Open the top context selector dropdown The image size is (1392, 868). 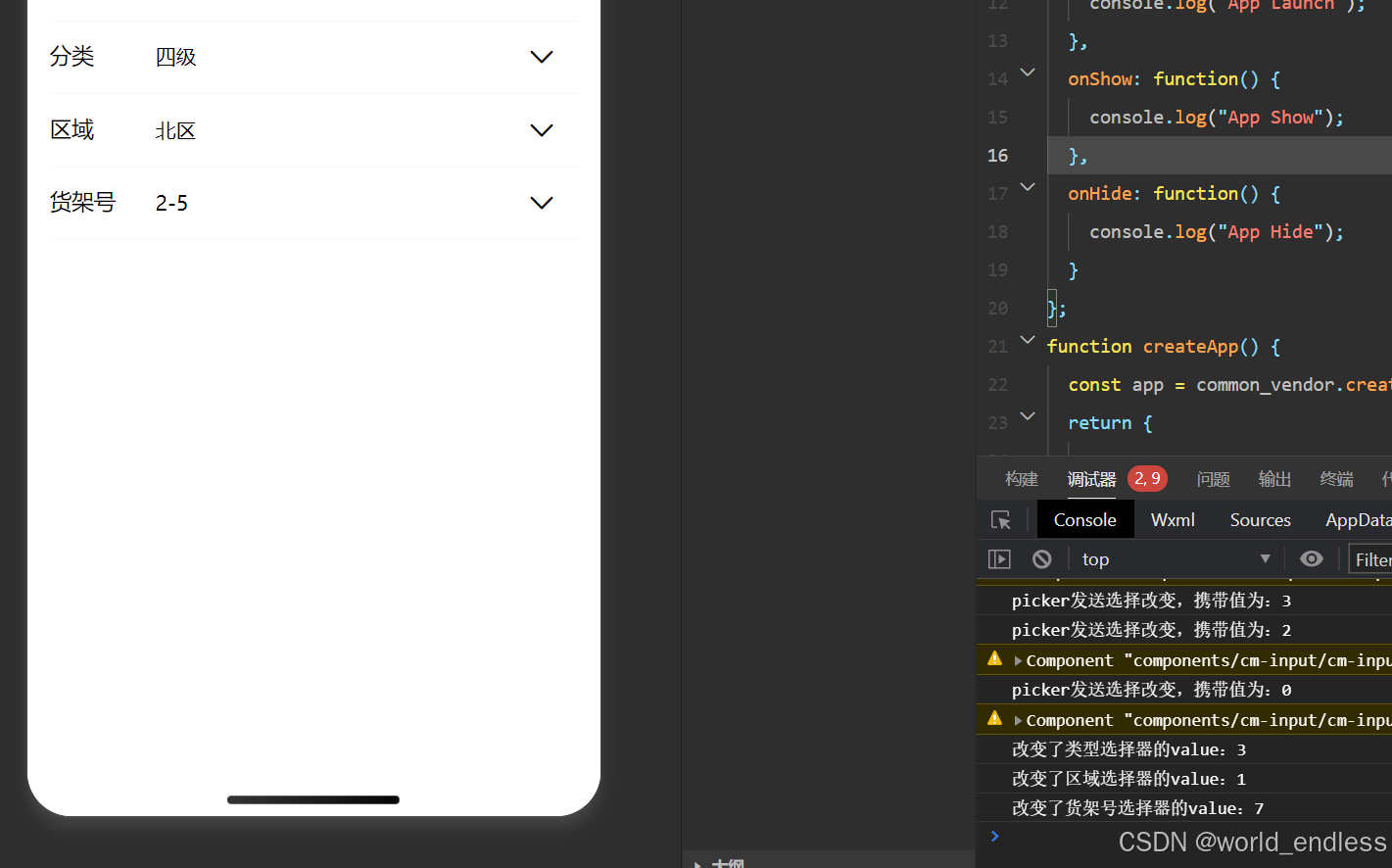click(x=1176, y=559)
